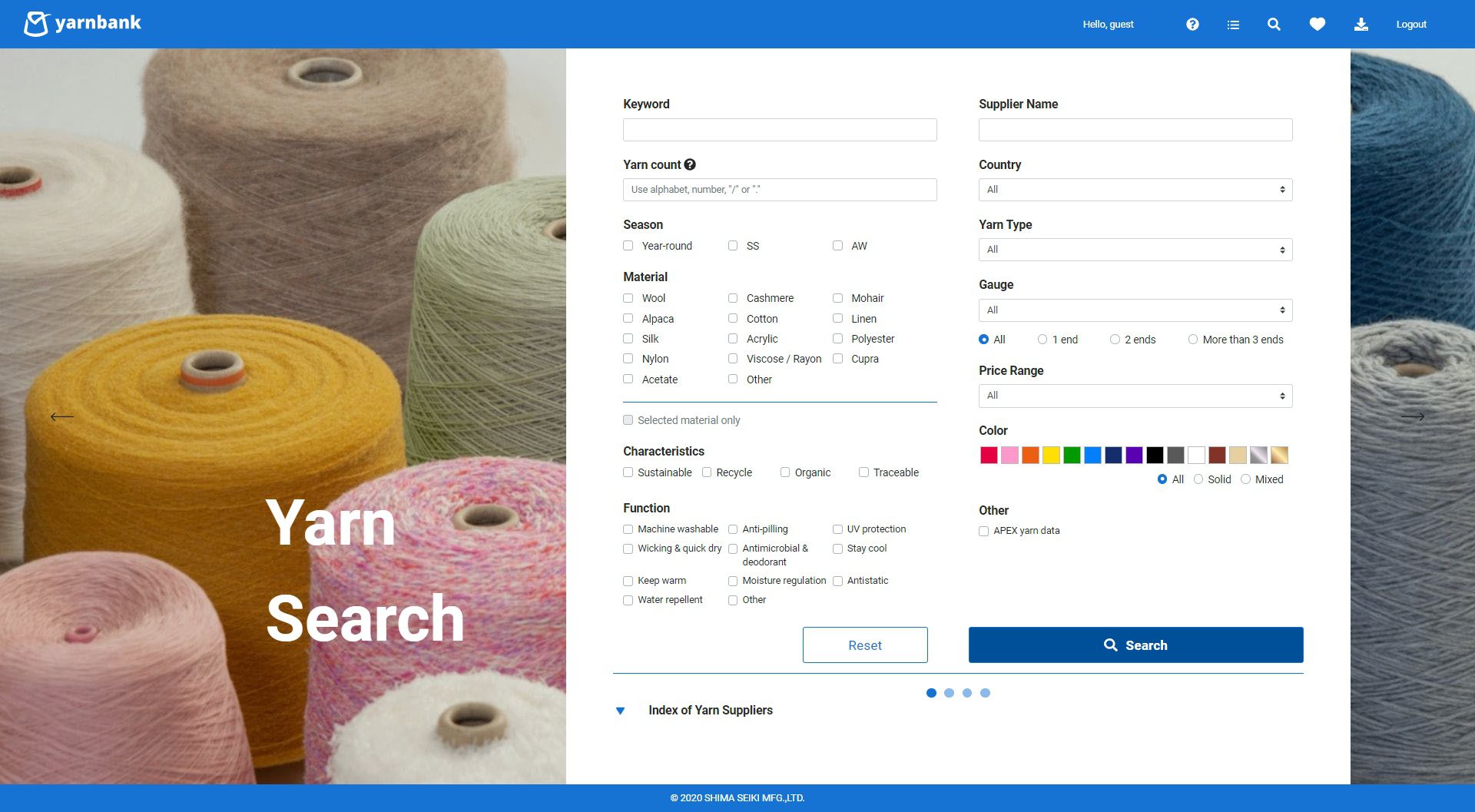Open the search icon in the header

pos(1274,24)
